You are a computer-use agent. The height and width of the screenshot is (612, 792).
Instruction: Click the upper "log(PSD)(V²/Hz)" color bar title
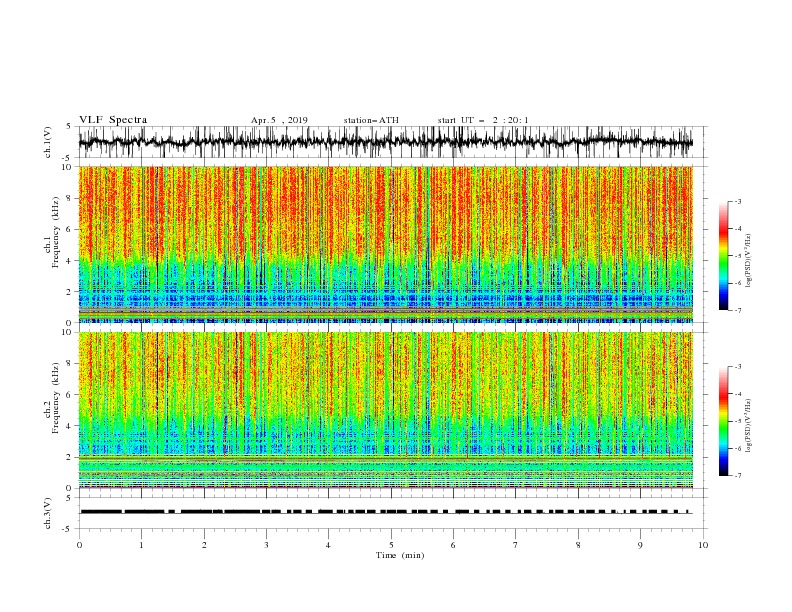click(748, 261)
